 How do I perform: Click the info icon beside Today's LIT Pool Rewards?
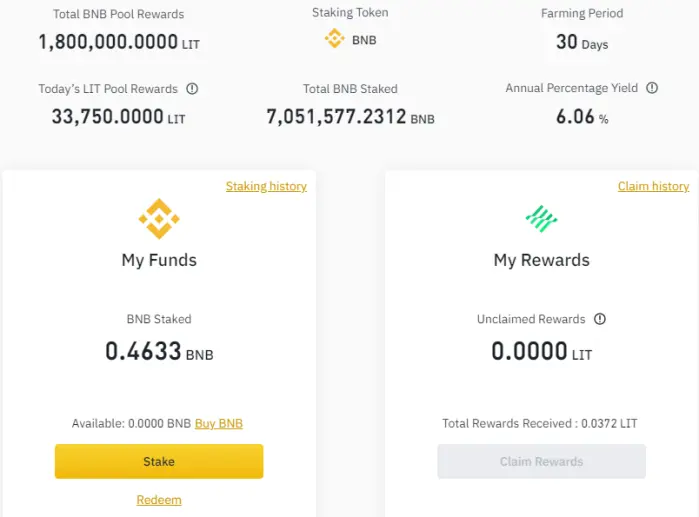click(192, 89)
